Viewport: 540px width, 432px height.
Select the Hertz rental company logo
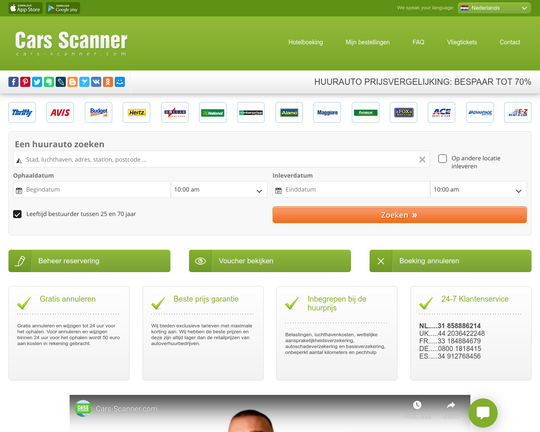(x=136, y=112)
